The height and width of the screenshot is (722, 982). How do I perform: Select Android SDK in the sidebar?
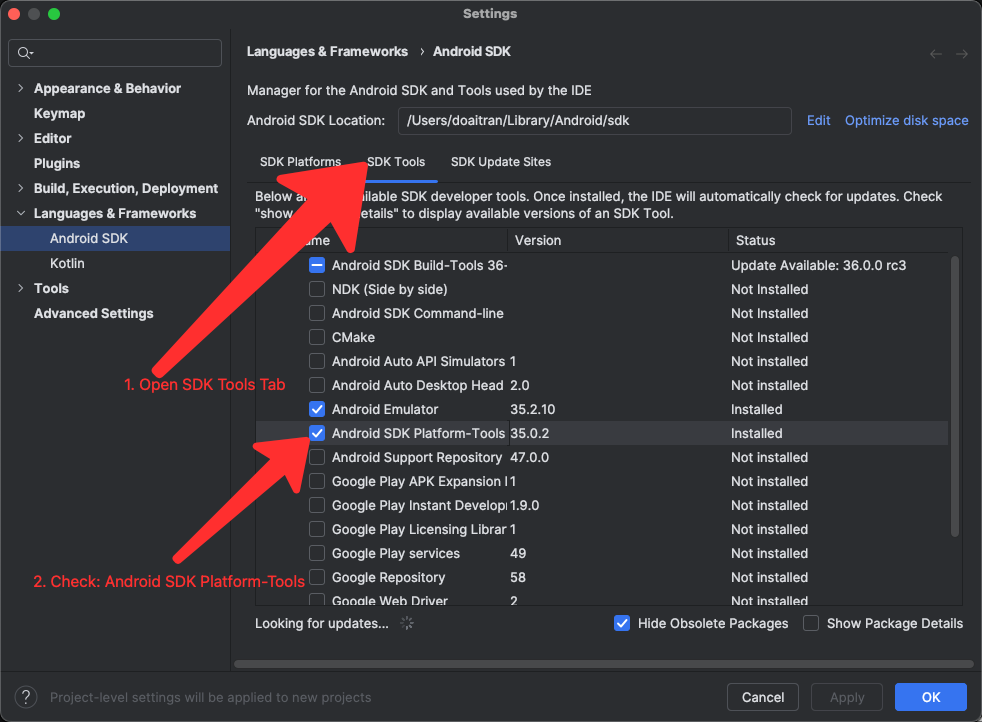tap(115, 239)
